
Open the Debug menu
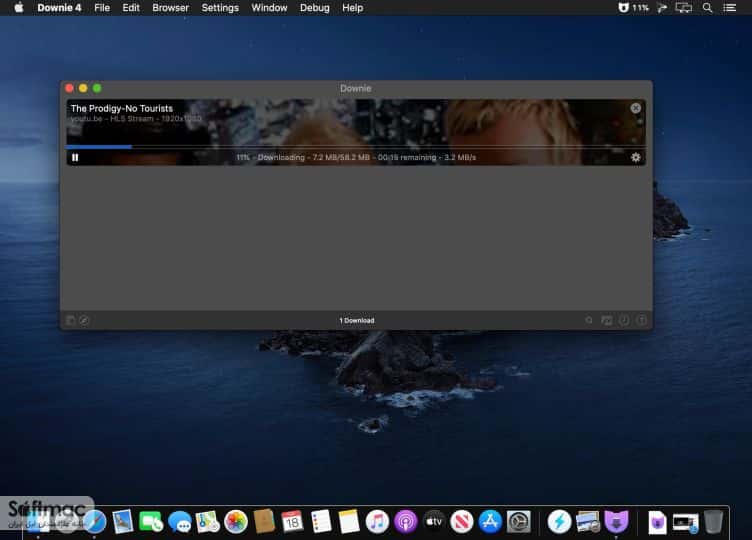(x=315, y=8)
